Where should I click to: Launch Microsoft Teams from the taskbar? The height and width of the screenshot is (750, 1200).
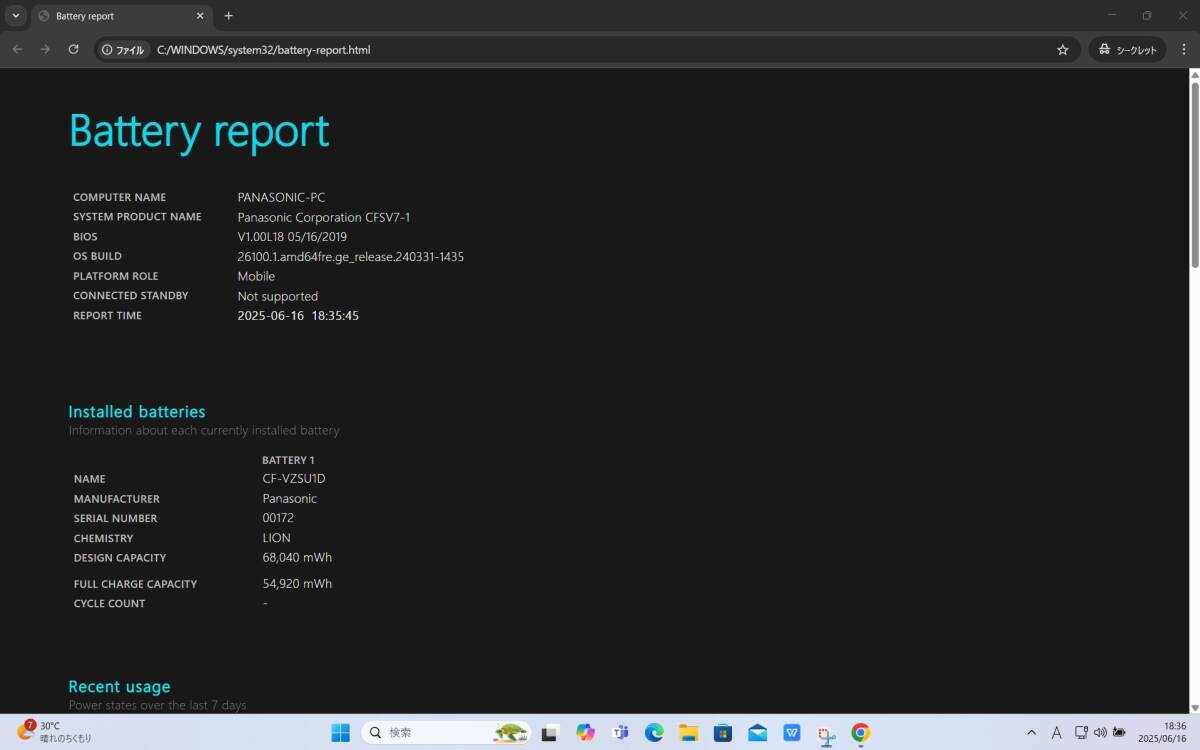point(620,733)
